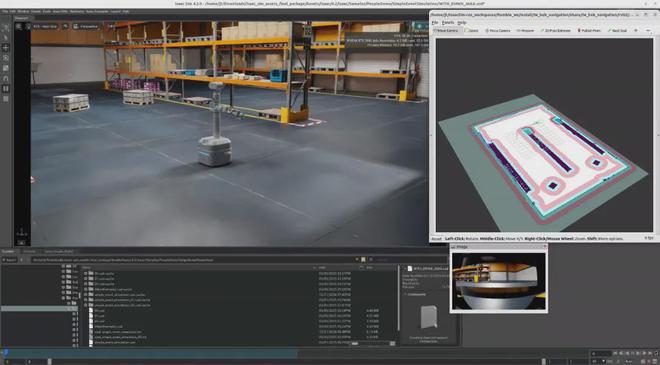Stop the simulation with the square icon
Viewport: 660px width, 365px height.
[x=6, y=99]
